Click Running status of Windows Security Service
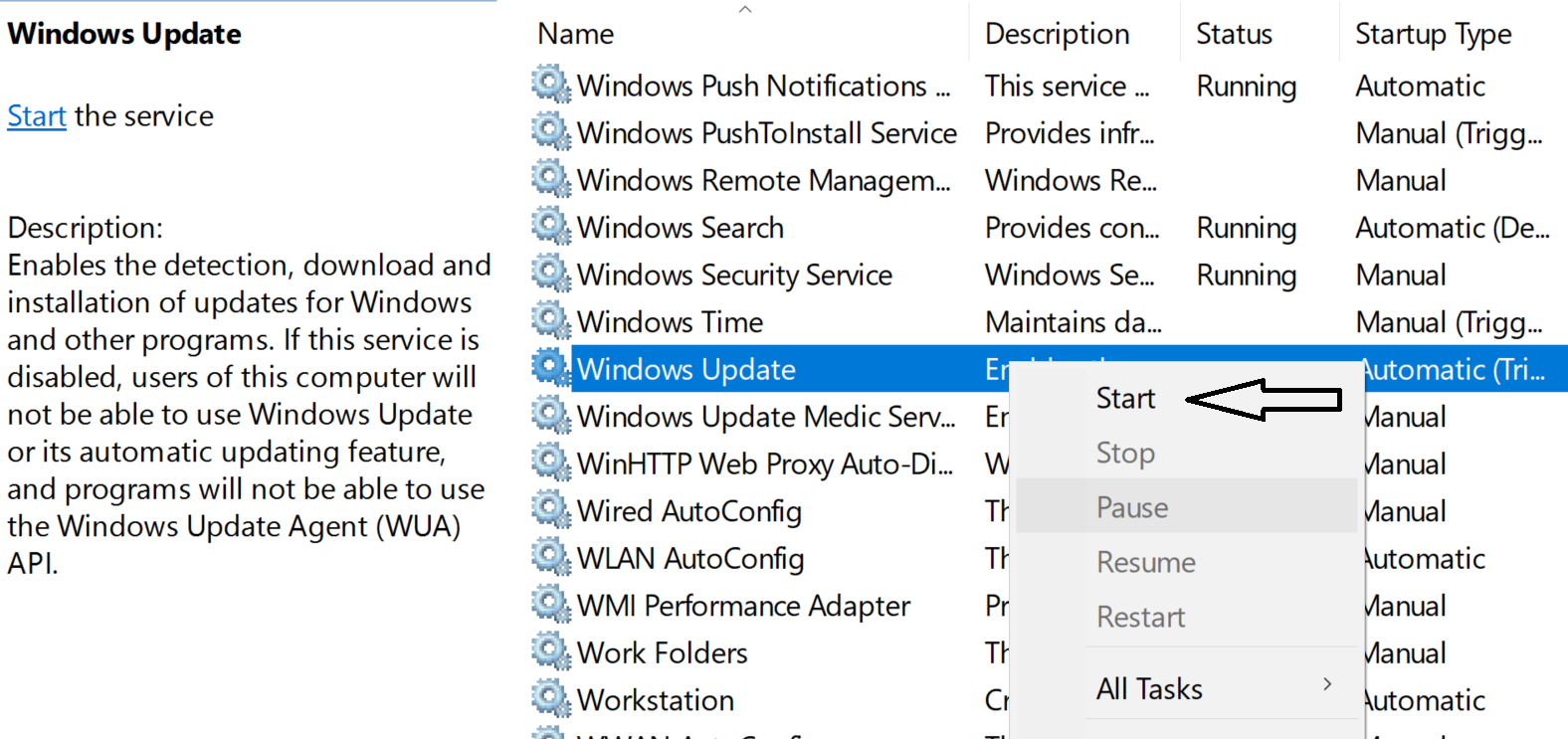1568x739 pixels. point(1246,277)
